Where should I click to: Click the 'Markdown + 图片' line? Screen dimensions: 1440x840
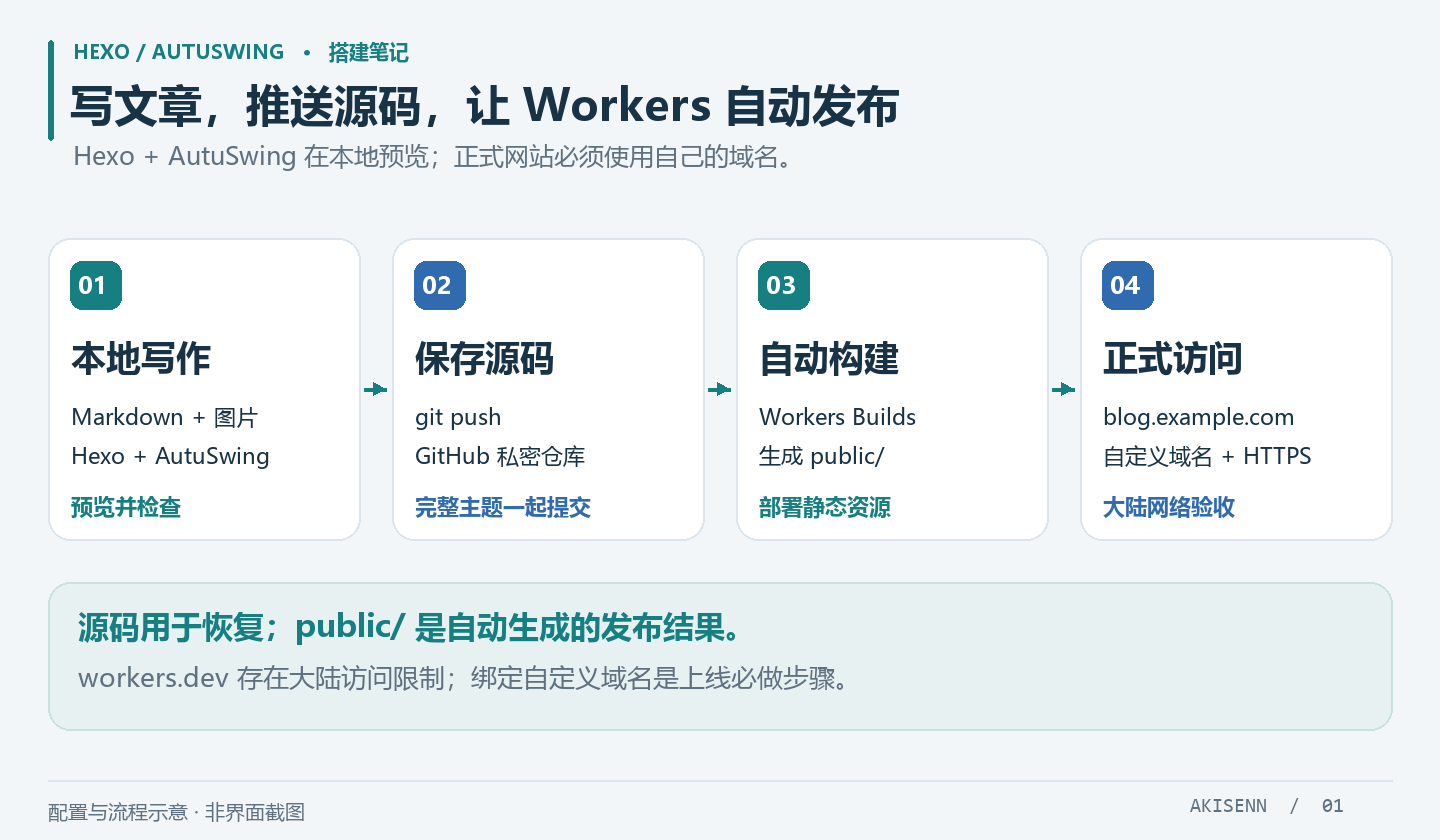pos(165,417)
